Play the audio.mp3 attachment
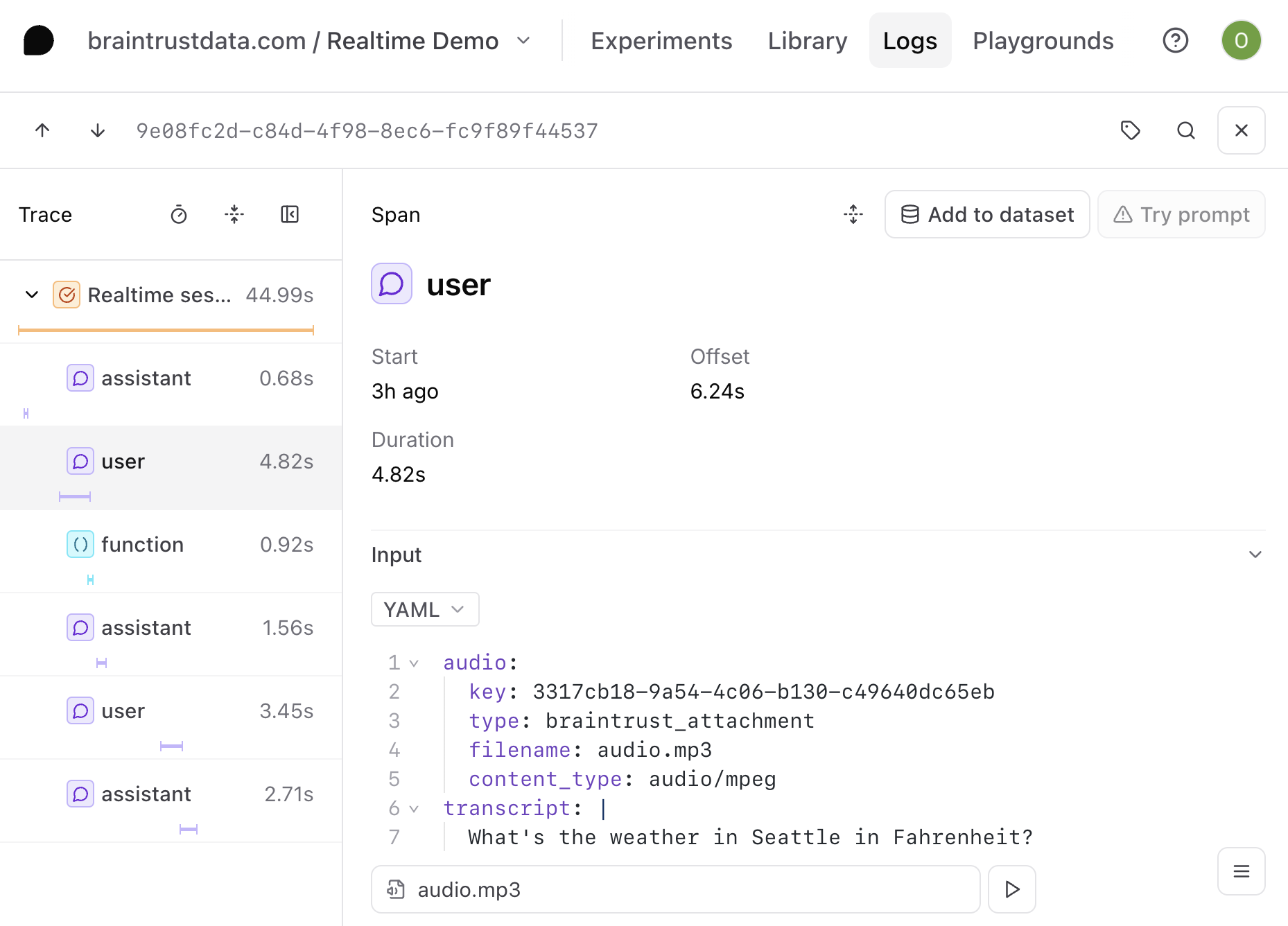Screen dimensions: 1288x926 pos(1011,889)
